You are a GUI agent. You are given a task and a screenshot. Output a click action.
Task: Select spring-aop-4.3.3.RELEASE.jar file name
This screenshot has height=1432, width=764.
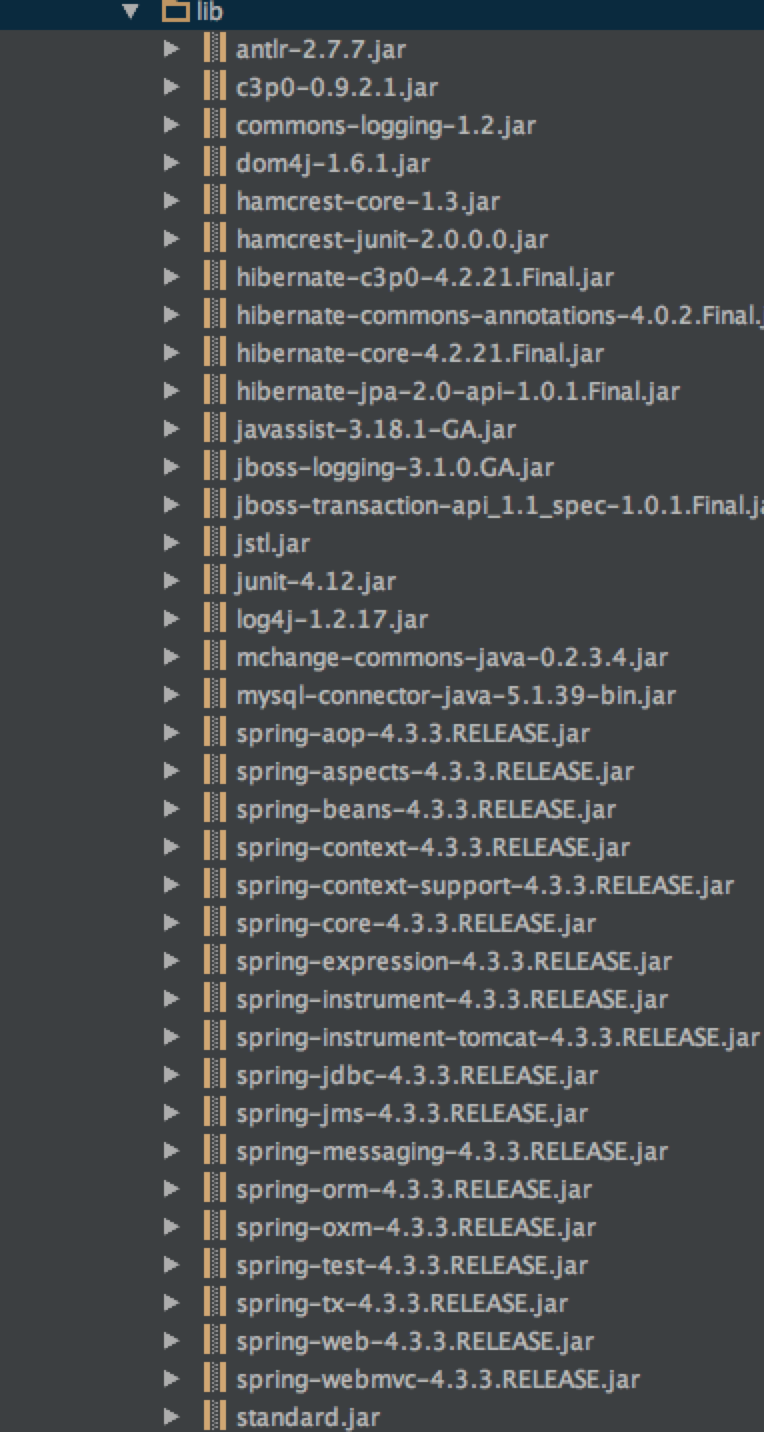click(413, 733)
